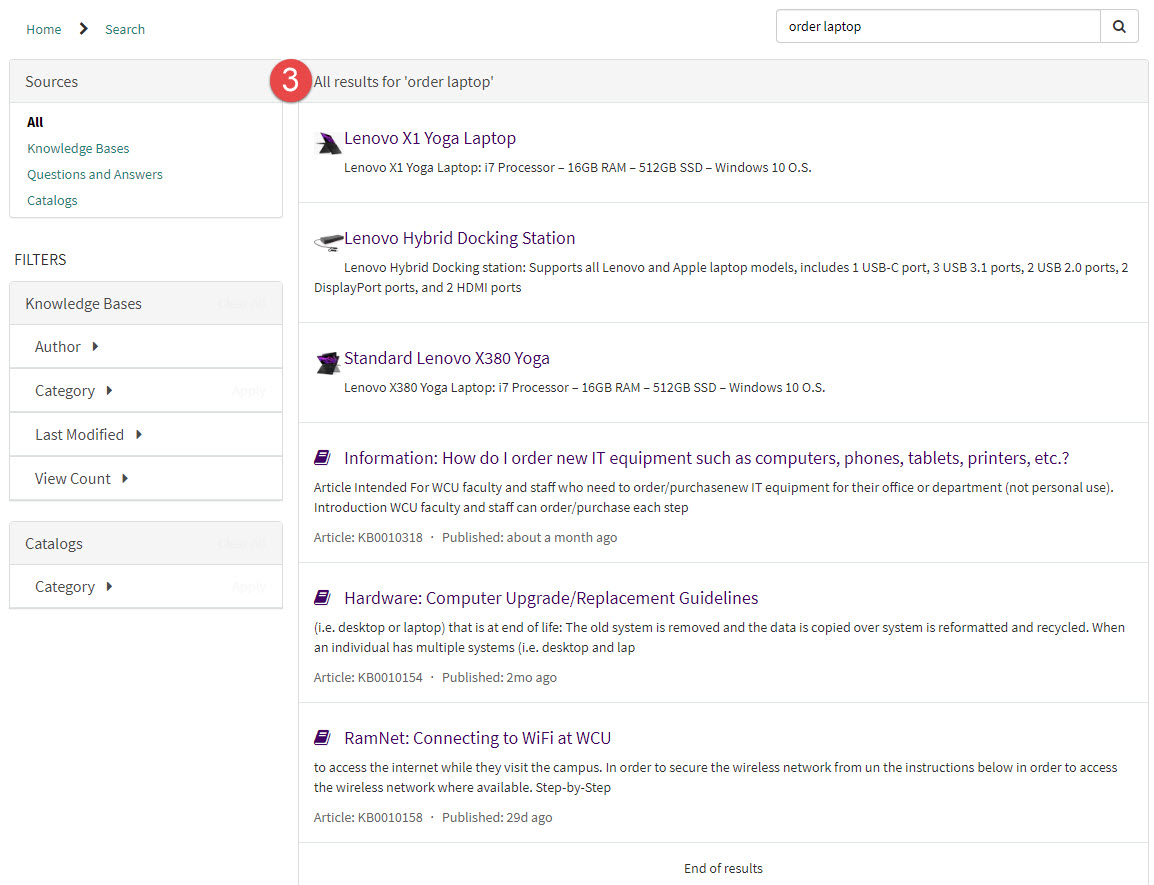Expand Category filter under Knowledge Bases
This screenshot has height=885, width=1154.
73,391
